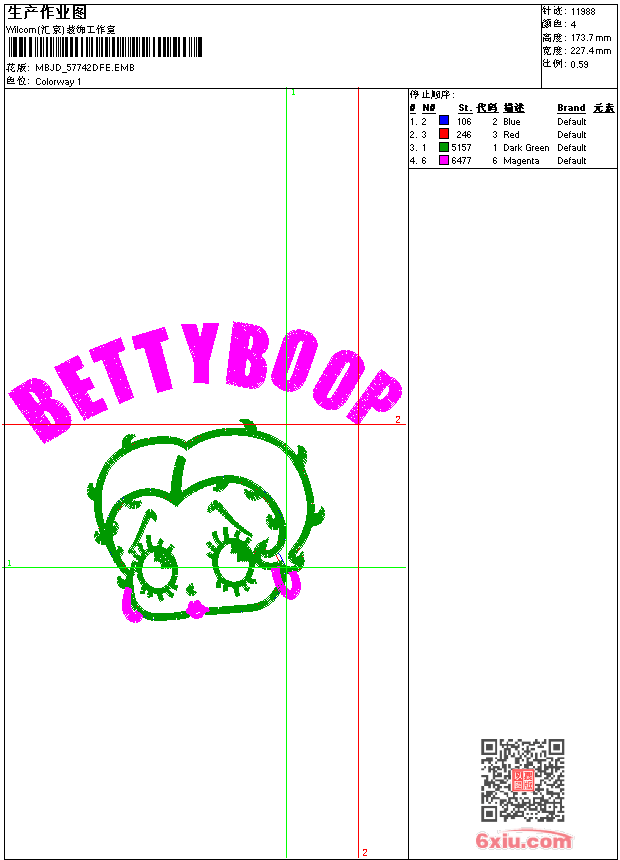This screenshot has width=620, height=860.
Task: Click the stitch count 246 for Red
Action: (464, 134)
